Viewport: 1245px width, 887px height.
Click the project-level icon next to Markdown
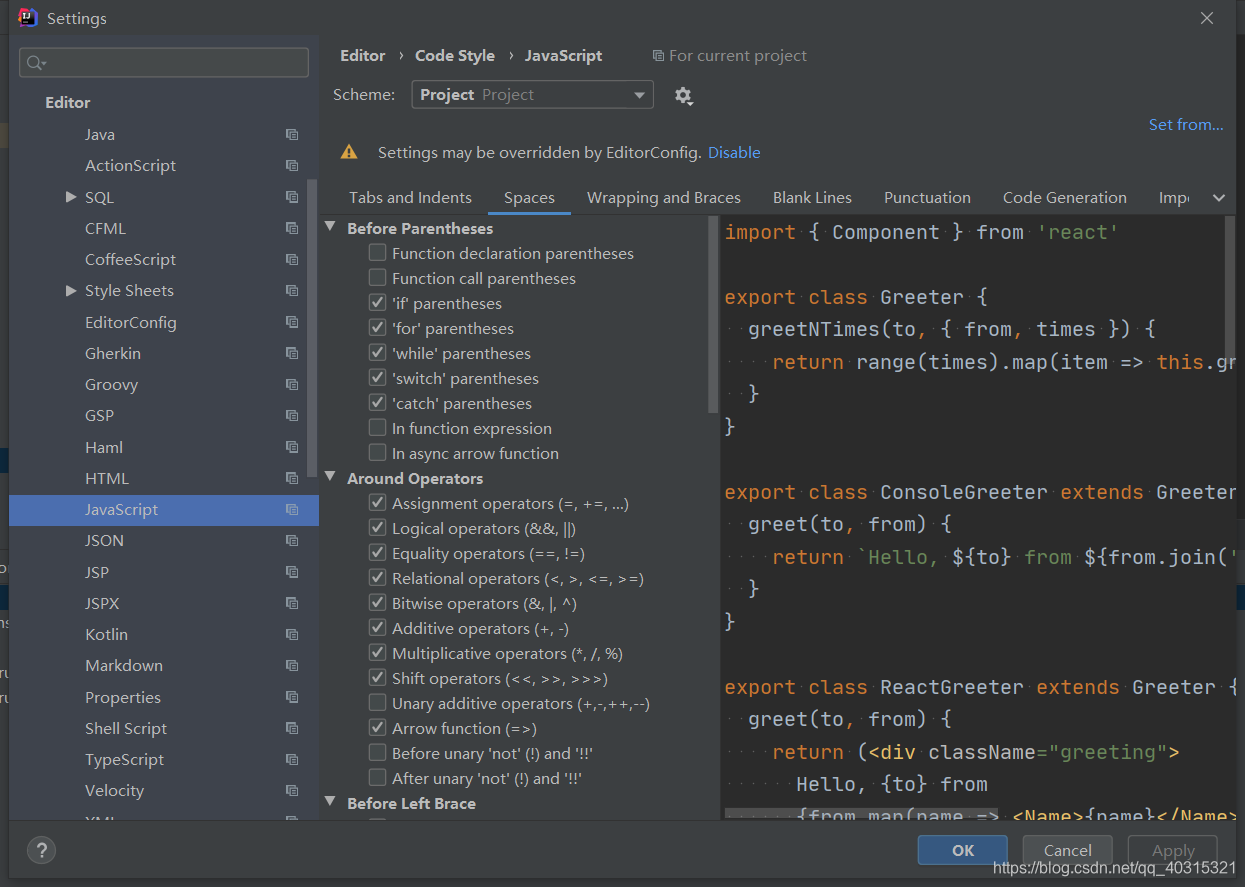coord(292,666)
